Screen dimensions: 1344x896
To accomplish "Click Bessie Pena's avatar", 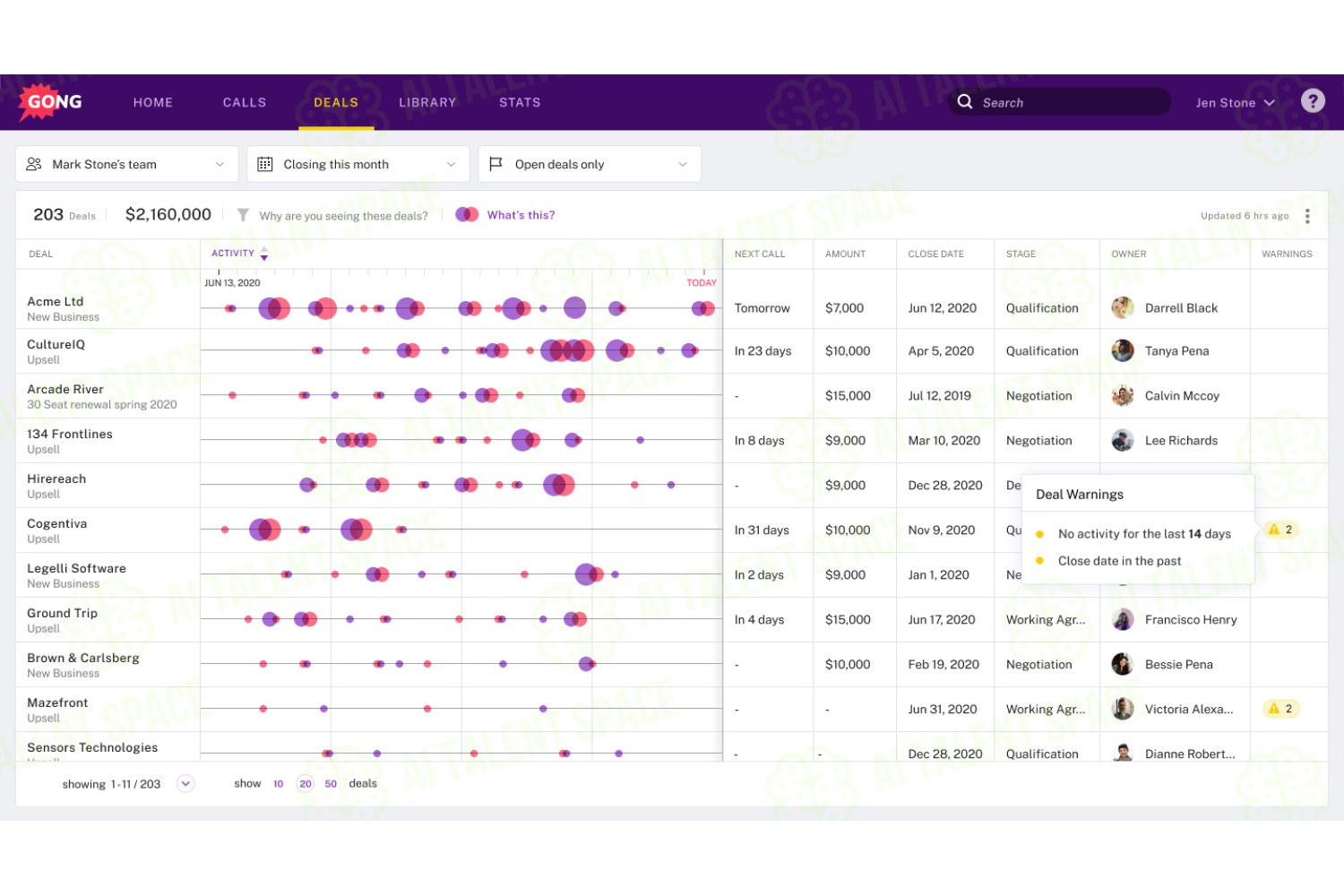I will point(1123,664).
